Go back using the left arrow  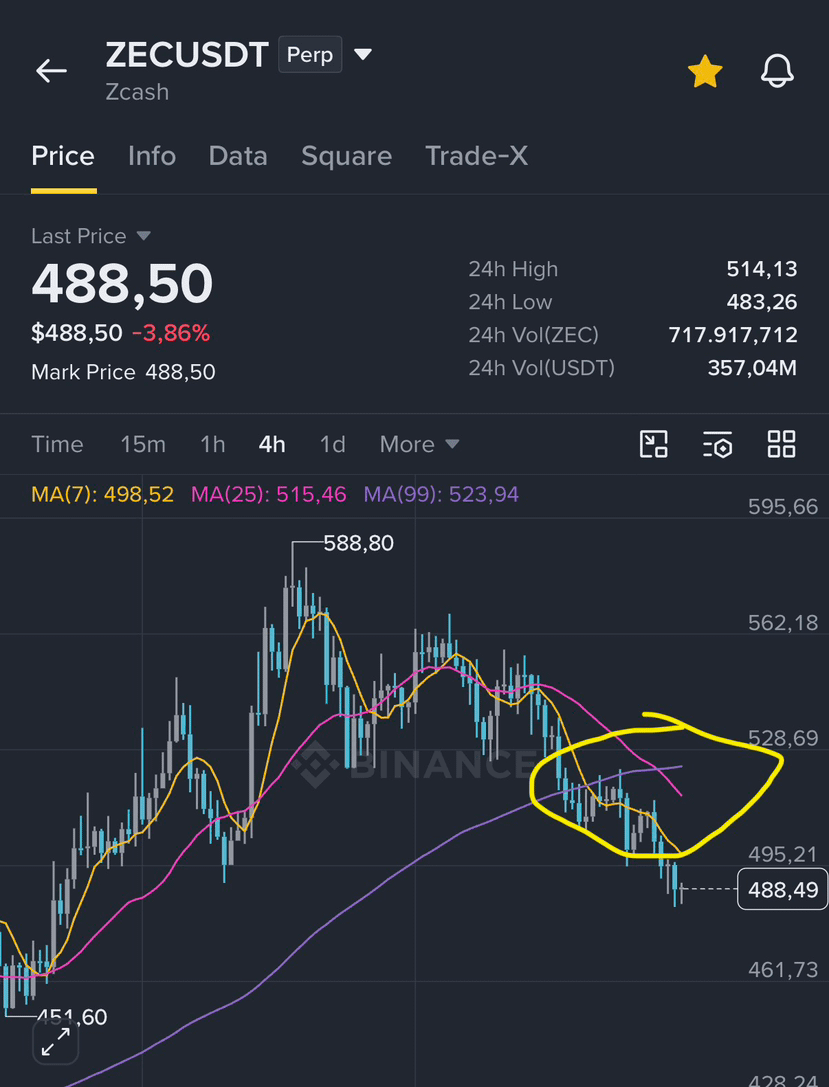click(51, 71)
